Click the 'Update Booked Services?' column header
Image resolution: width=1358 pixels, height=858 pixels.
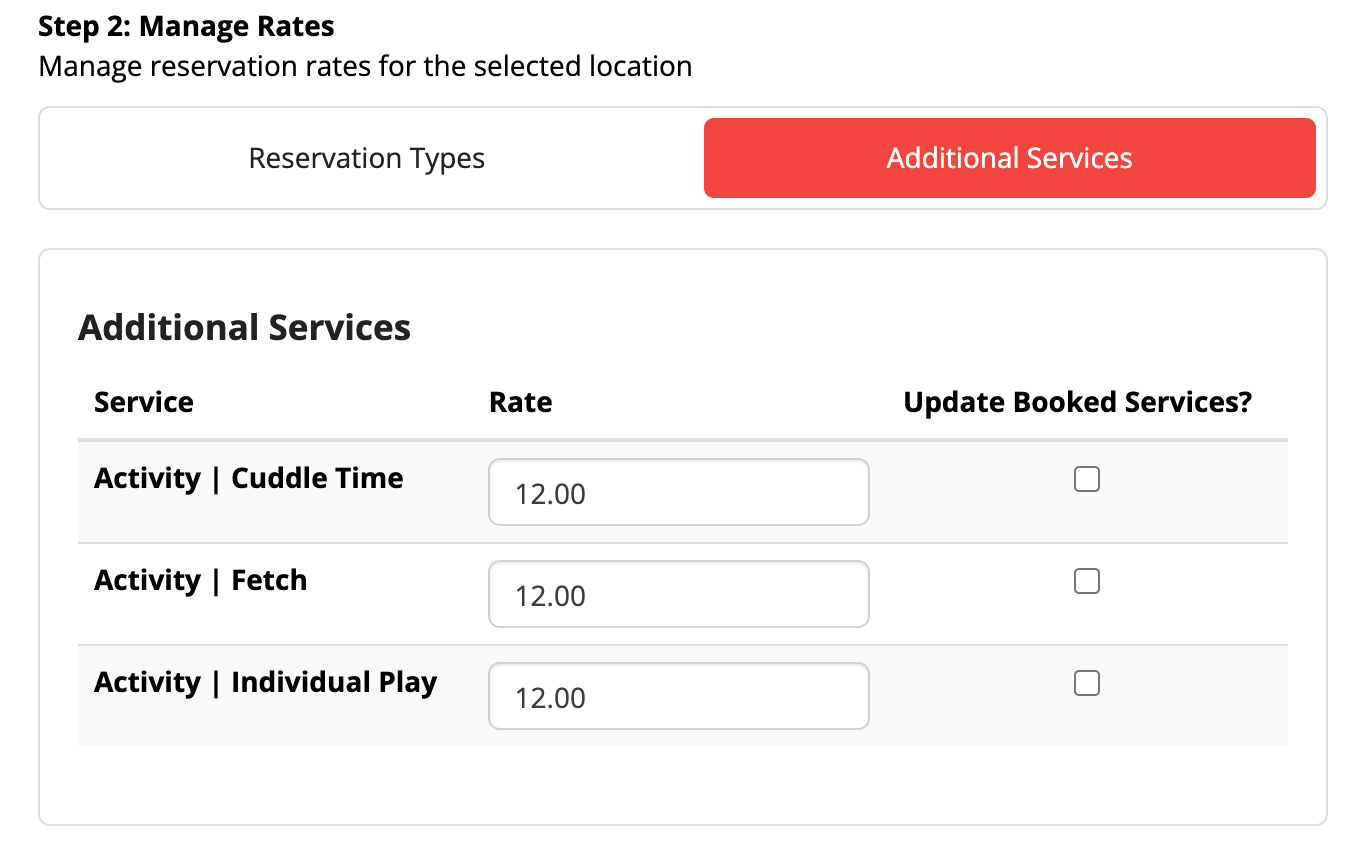[x=1078, y=402]
